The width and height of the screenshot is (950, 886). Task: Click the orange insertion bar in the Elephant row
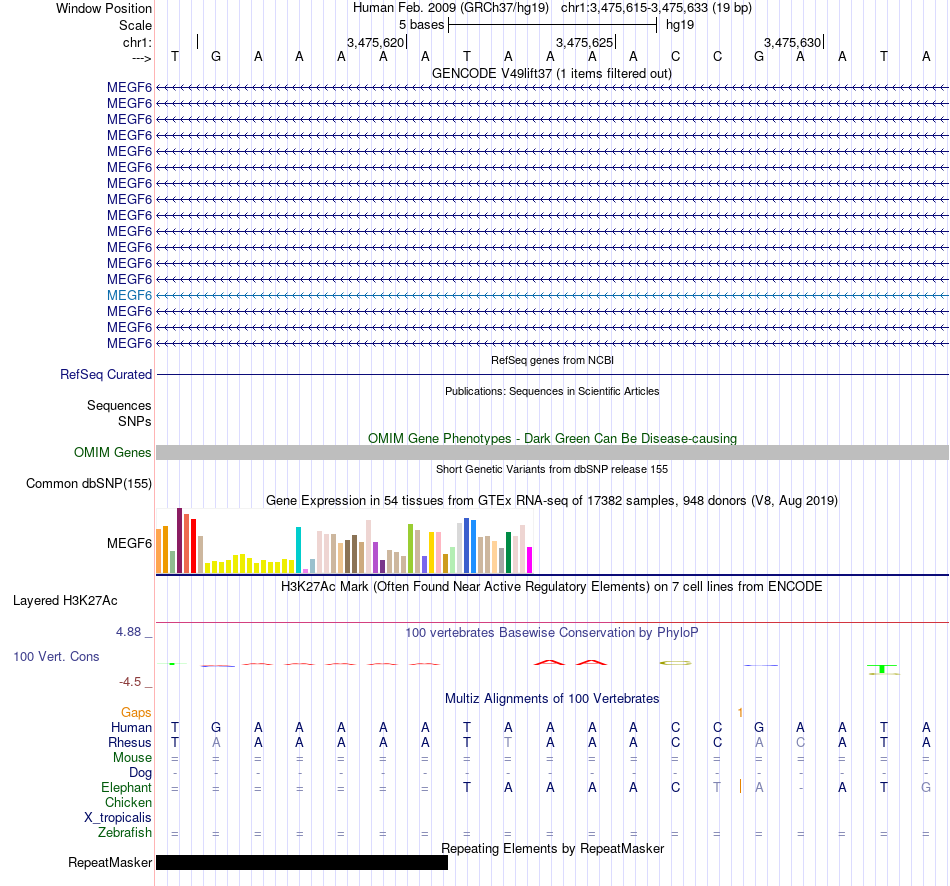740,787
